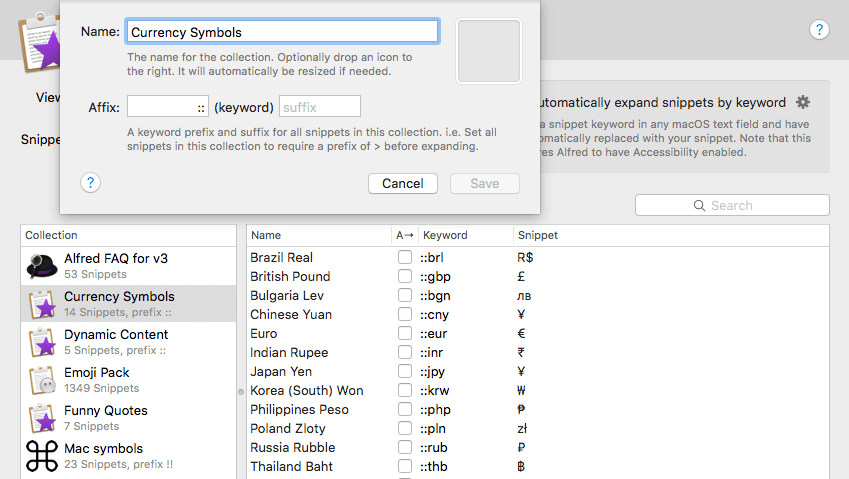Click the collection icon drop well
Image resolution: width=849 pixels, height=479 pixels.
click(x=488, y=51)
